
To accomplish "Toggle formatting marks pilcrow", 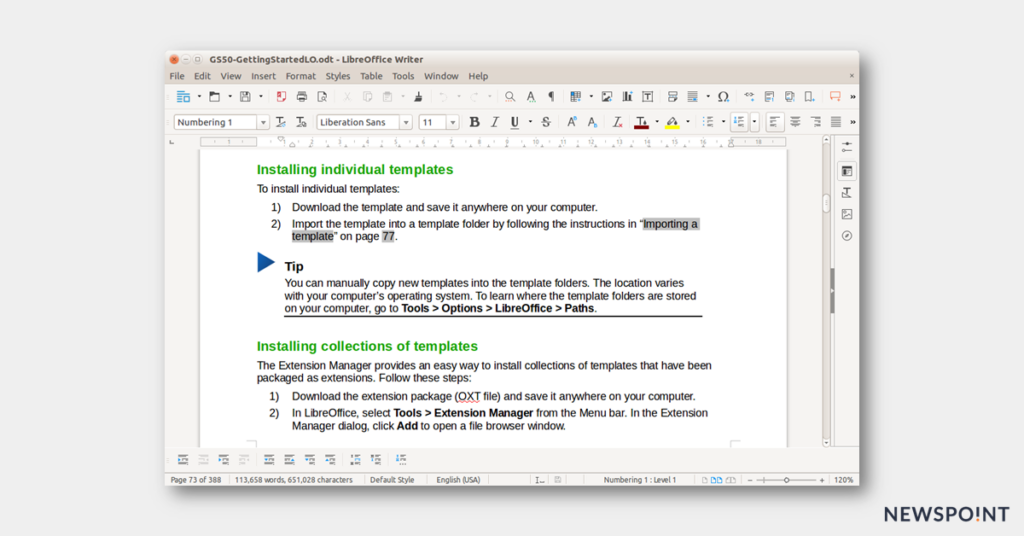I will pos(551,97).
